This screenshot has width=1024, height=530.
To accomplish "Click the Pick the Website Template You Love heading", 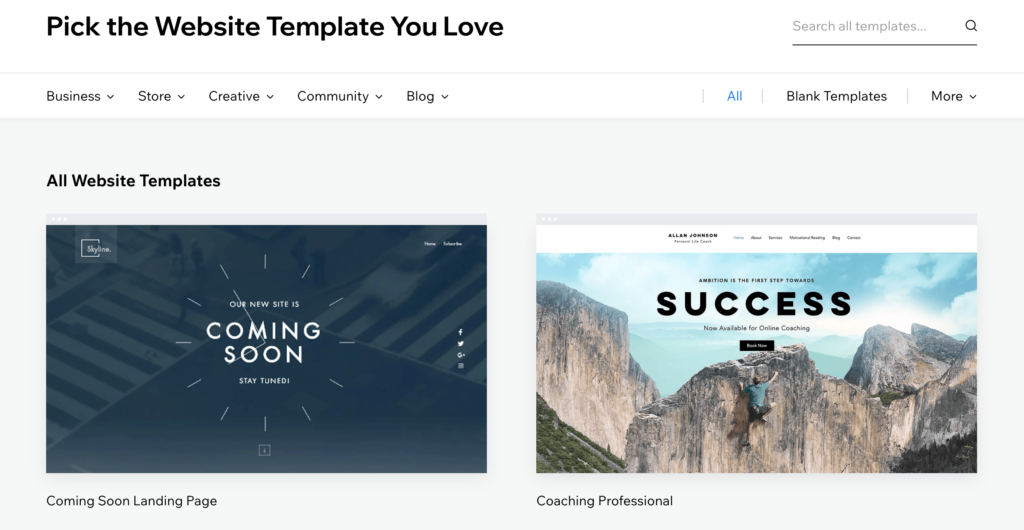I will pyautogui.click(x=275, y=27).
